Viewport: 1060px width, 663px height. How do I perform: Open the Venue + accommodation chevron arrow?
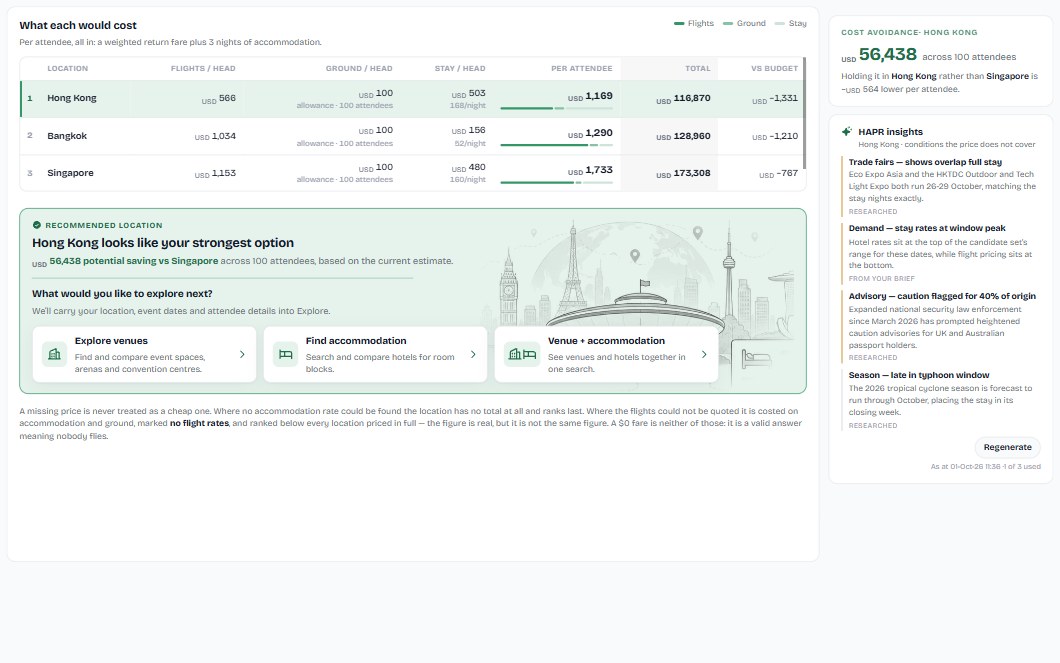(x=704, y=354)
